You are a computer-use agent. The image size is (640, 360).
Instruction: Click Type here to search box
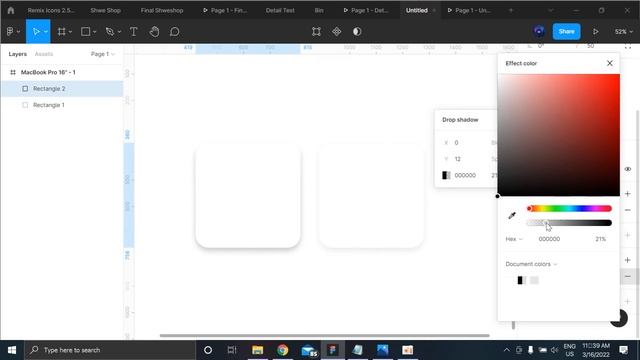coord(111,350)
